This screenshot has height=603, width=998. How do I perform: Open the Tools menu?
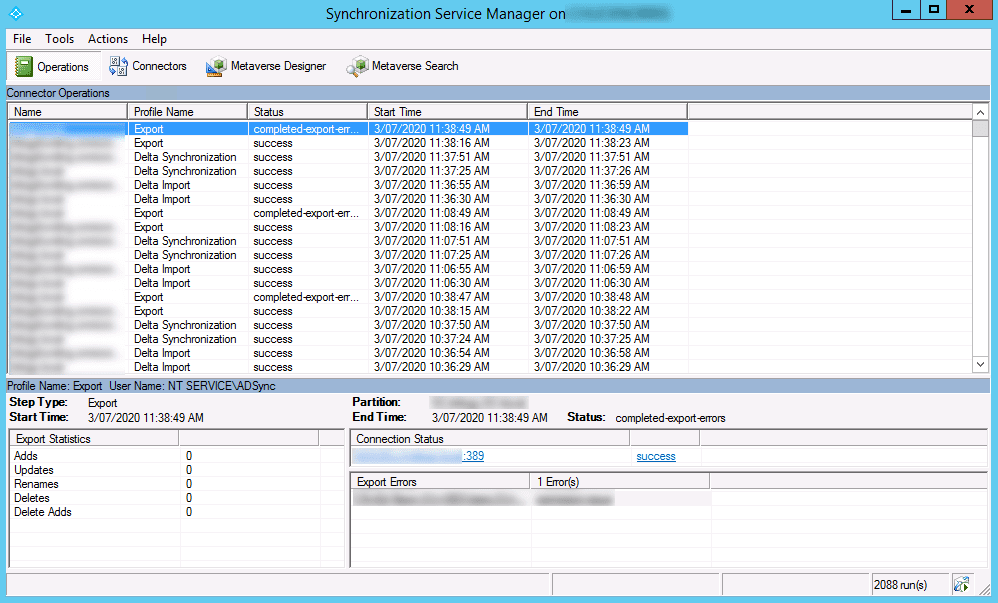tap(59, 39)
